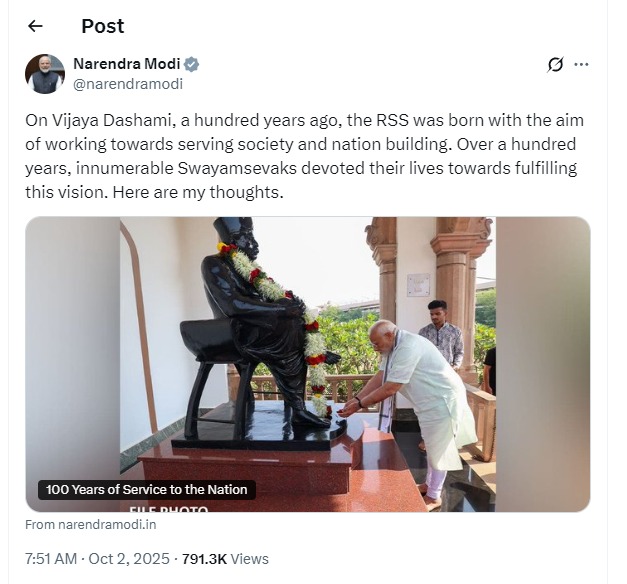Open the statue photo link card
The width and height of the screenshot is (627, 584).
point(308,364)
